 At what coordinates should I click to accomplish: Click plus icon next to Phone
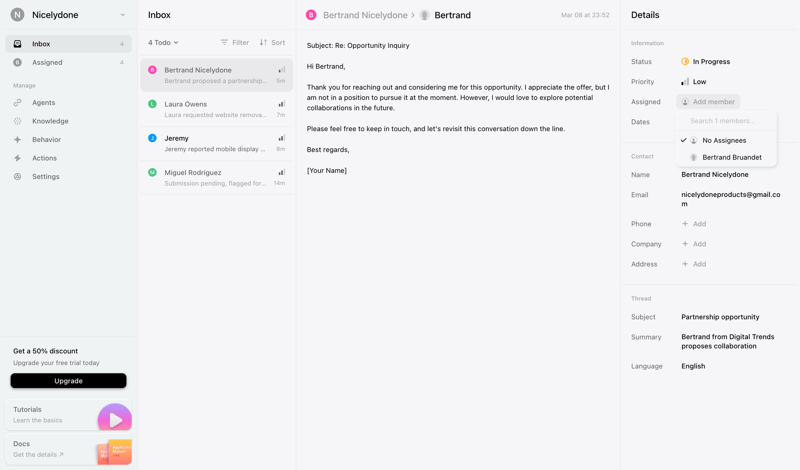point(685,224)
